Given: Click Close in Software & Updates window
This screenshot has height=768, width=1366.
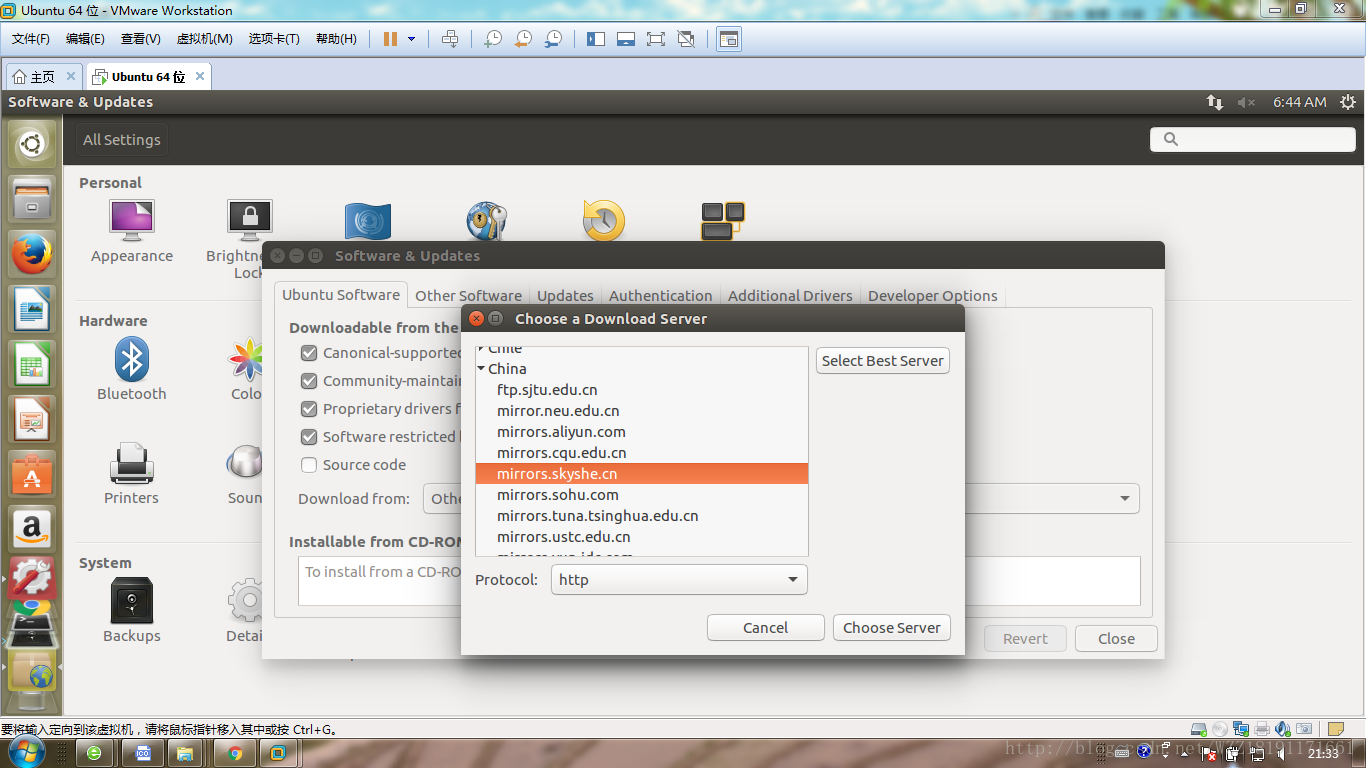Looking at the screenshot, I should tap(1116, 639).
